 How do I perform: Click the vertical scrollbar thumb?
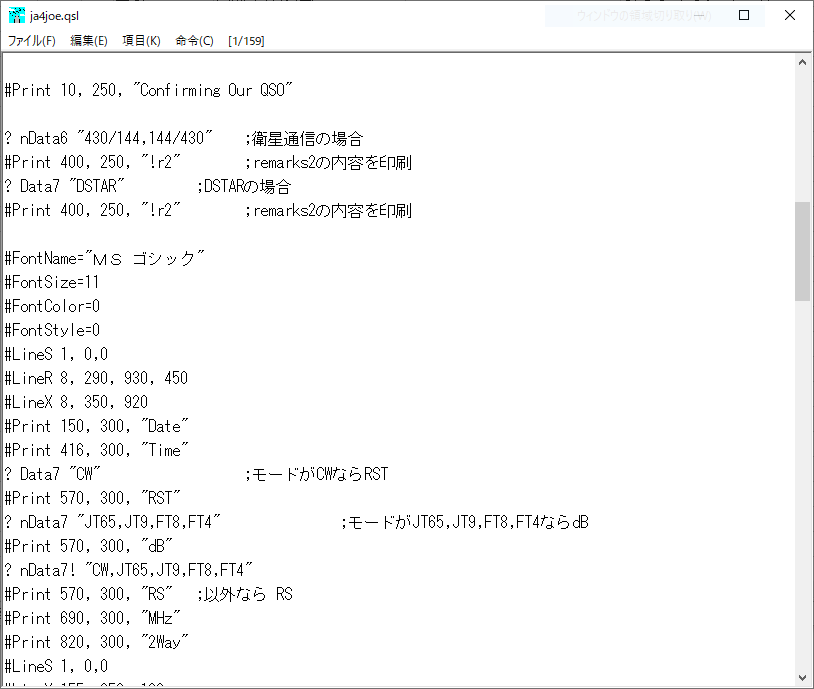(802, 251)
